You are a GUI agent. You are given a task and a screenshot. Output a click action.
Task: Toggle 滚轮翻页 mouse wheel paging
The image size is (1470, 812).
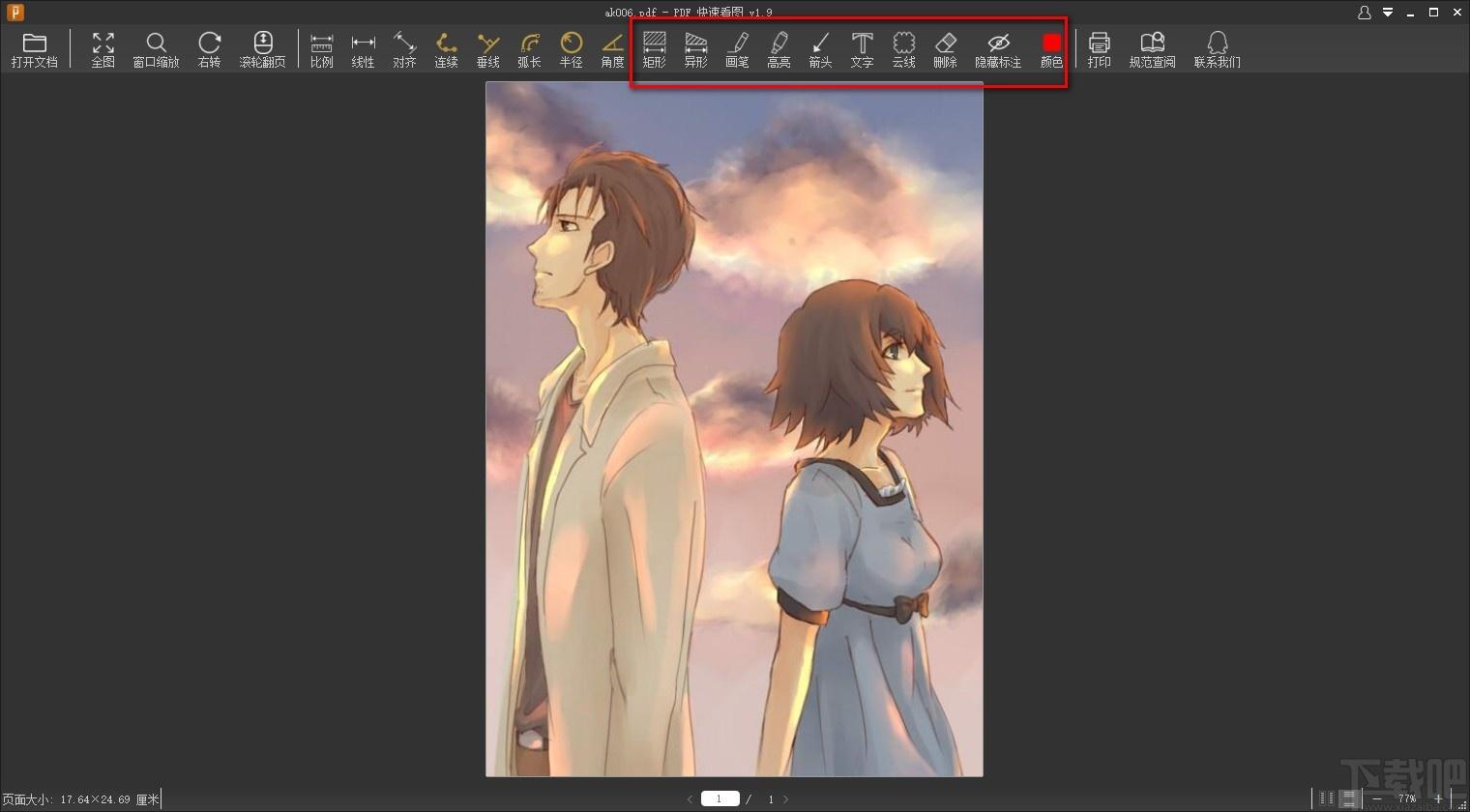pyautogui.click(x=262, y=49)
